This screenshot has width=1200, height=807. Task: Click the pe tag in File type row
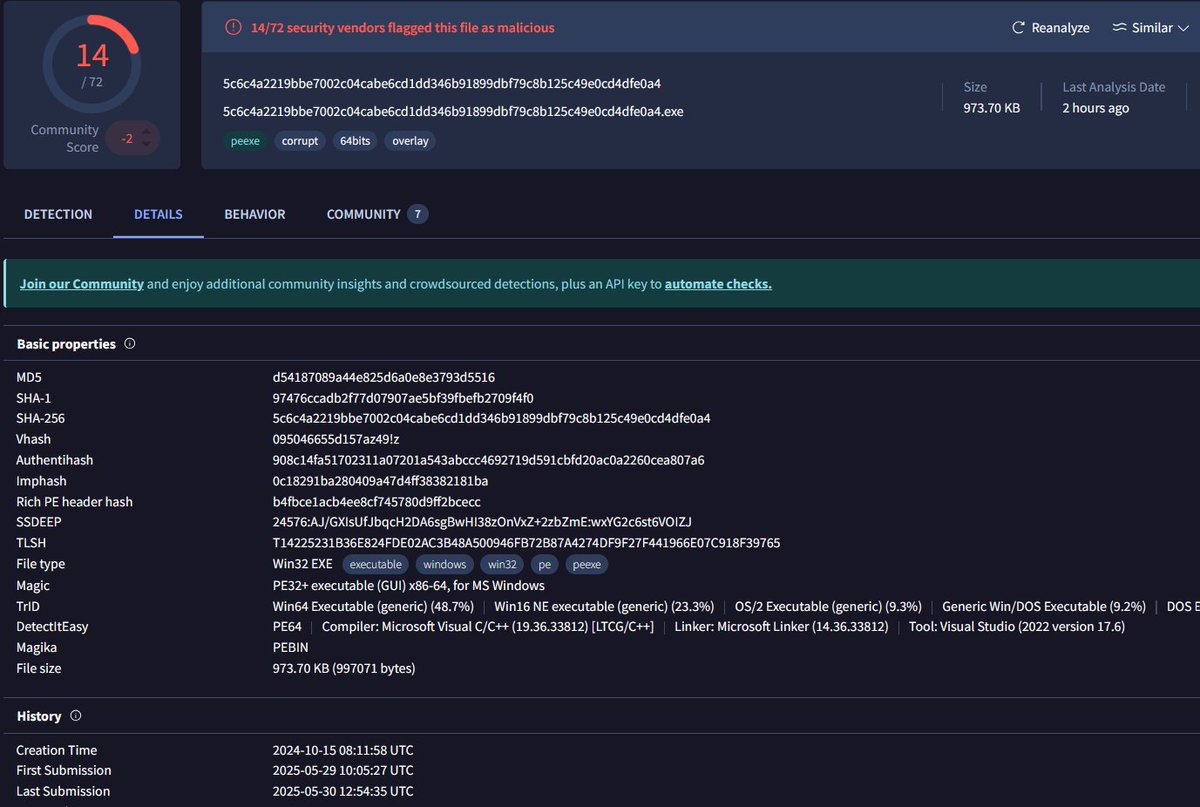coord(547,565)
